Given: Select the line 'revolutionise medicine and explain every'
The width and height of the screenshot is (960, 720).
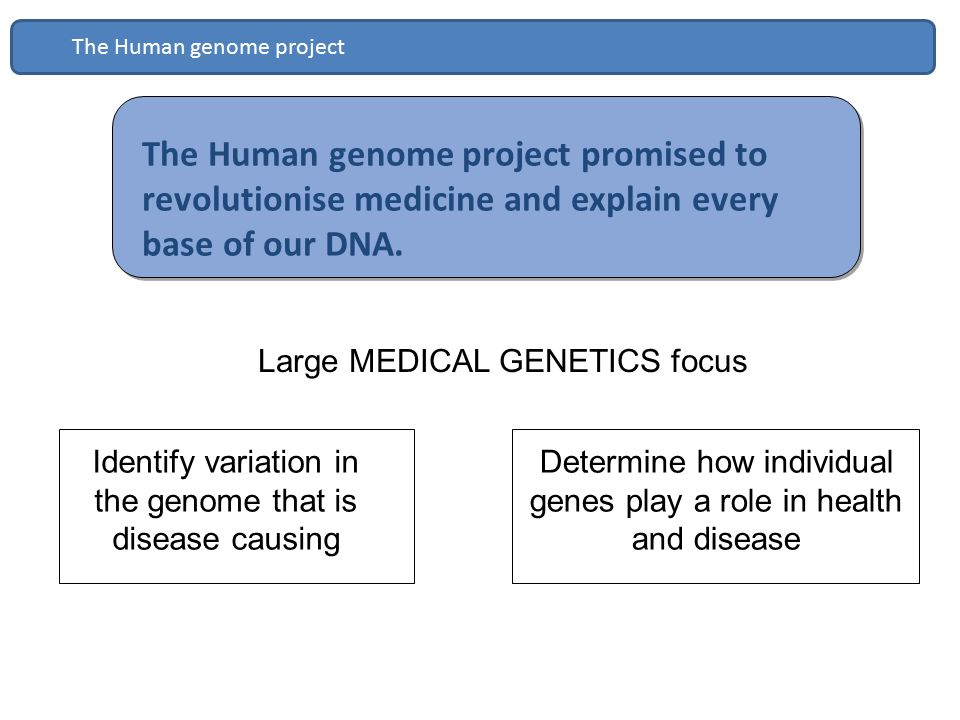Looking at the screenshot, I should point(460,200).
